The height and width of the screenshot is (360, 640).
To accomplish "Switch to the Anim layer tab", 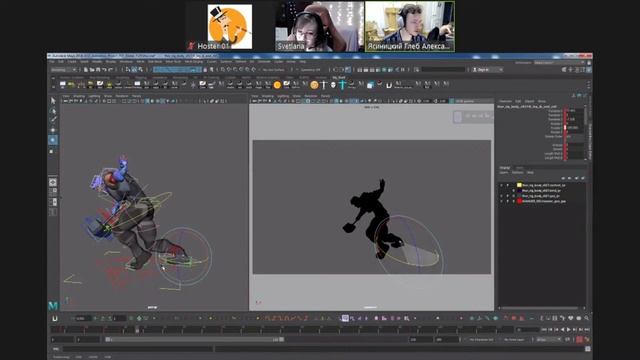I will point(519,168).
